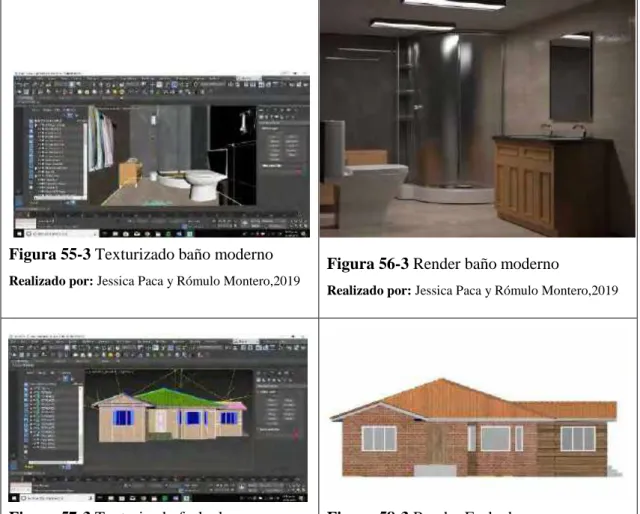The height and width of the screenshot is (514, 640).
Task: Click teal 3ds Max taskbar icon, bathroom screenshot
Action: (x=190, y=234)
